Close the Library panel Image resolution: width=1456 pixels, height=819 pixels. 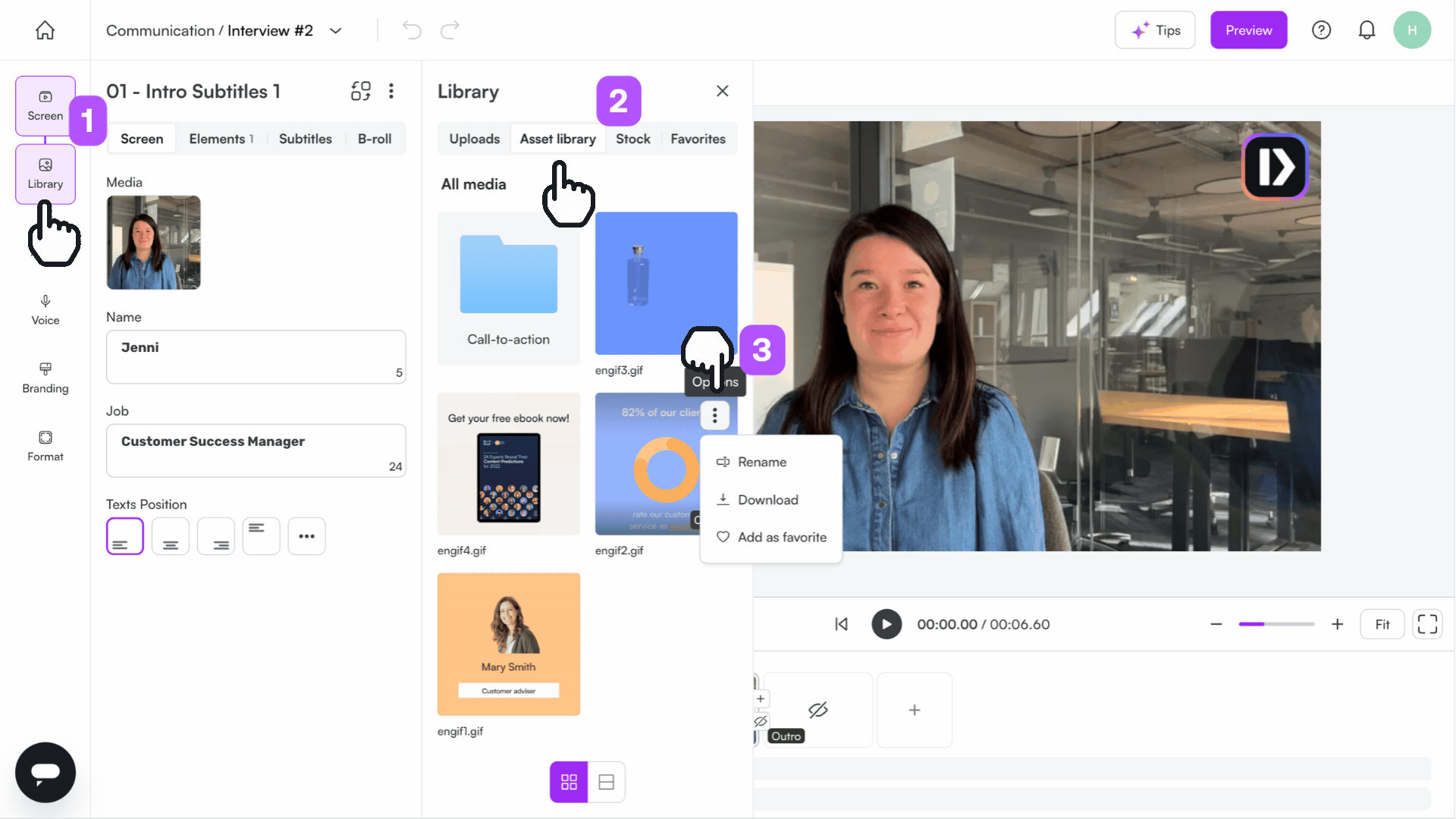[x=722, y=91]
